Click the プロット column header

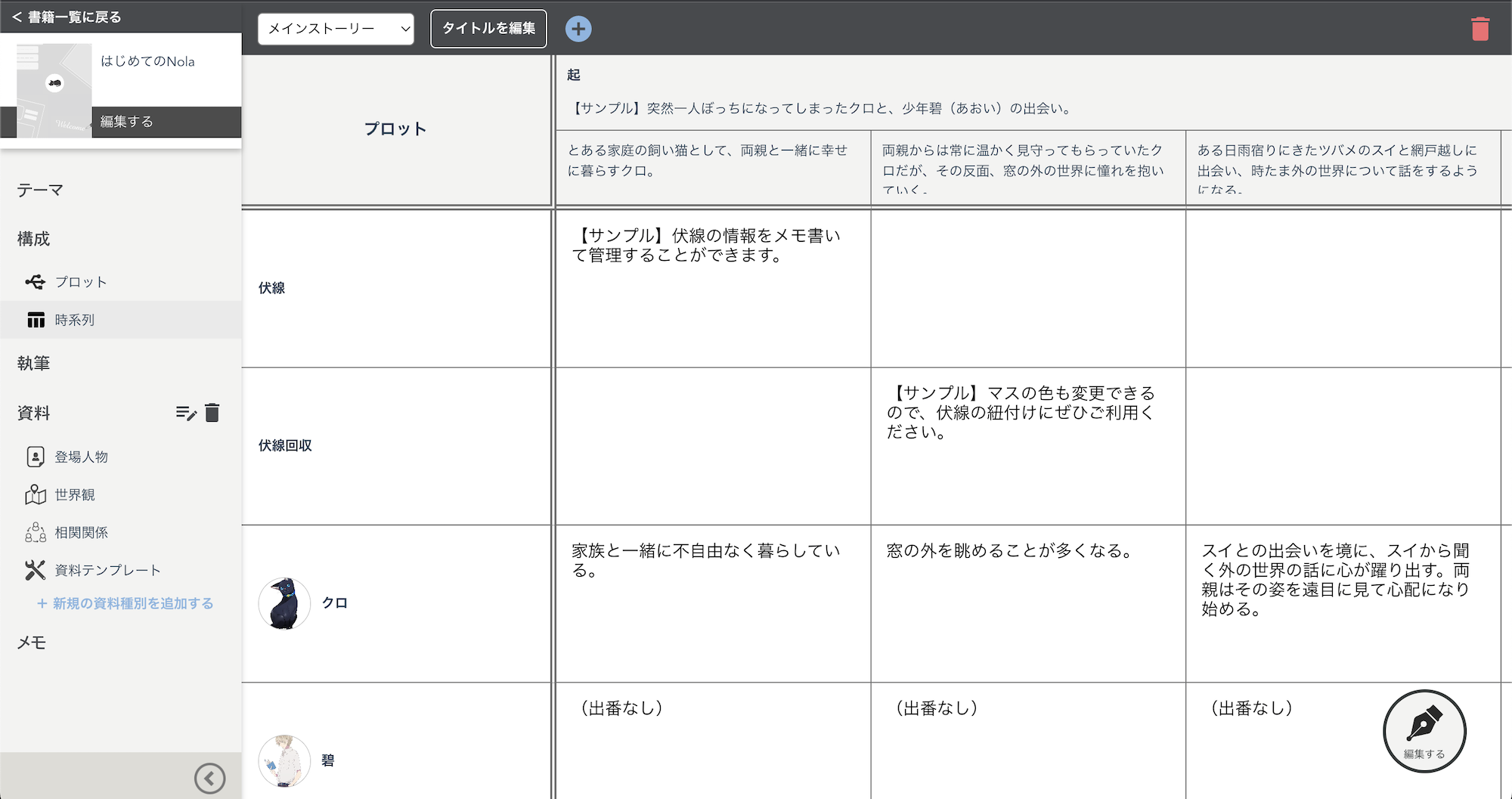(x=395, y=129)
